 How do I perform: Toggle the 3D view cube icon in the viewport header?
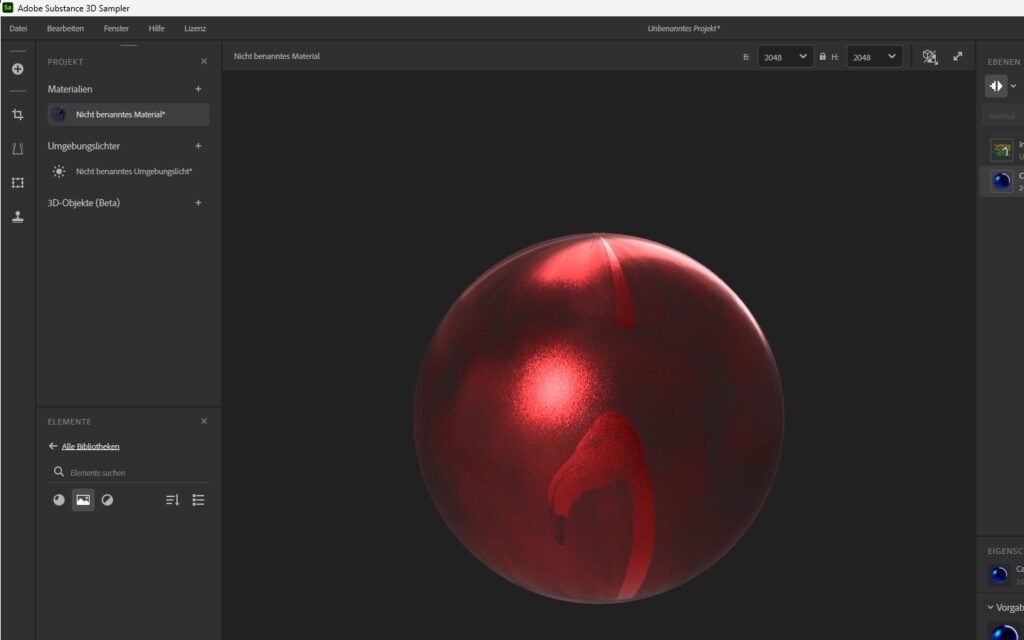930,57
